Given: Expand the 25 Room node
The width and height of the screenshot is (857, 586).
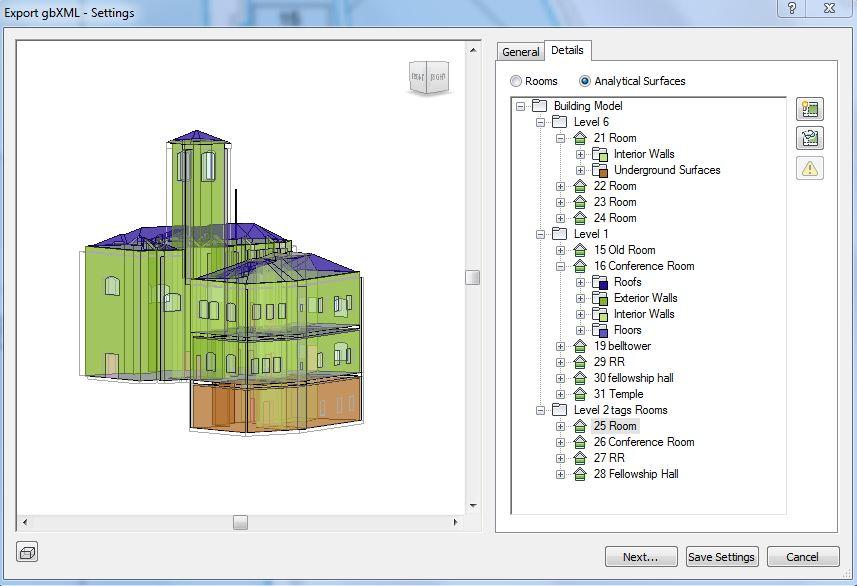Looking at the screenshot, I should 560,426.
